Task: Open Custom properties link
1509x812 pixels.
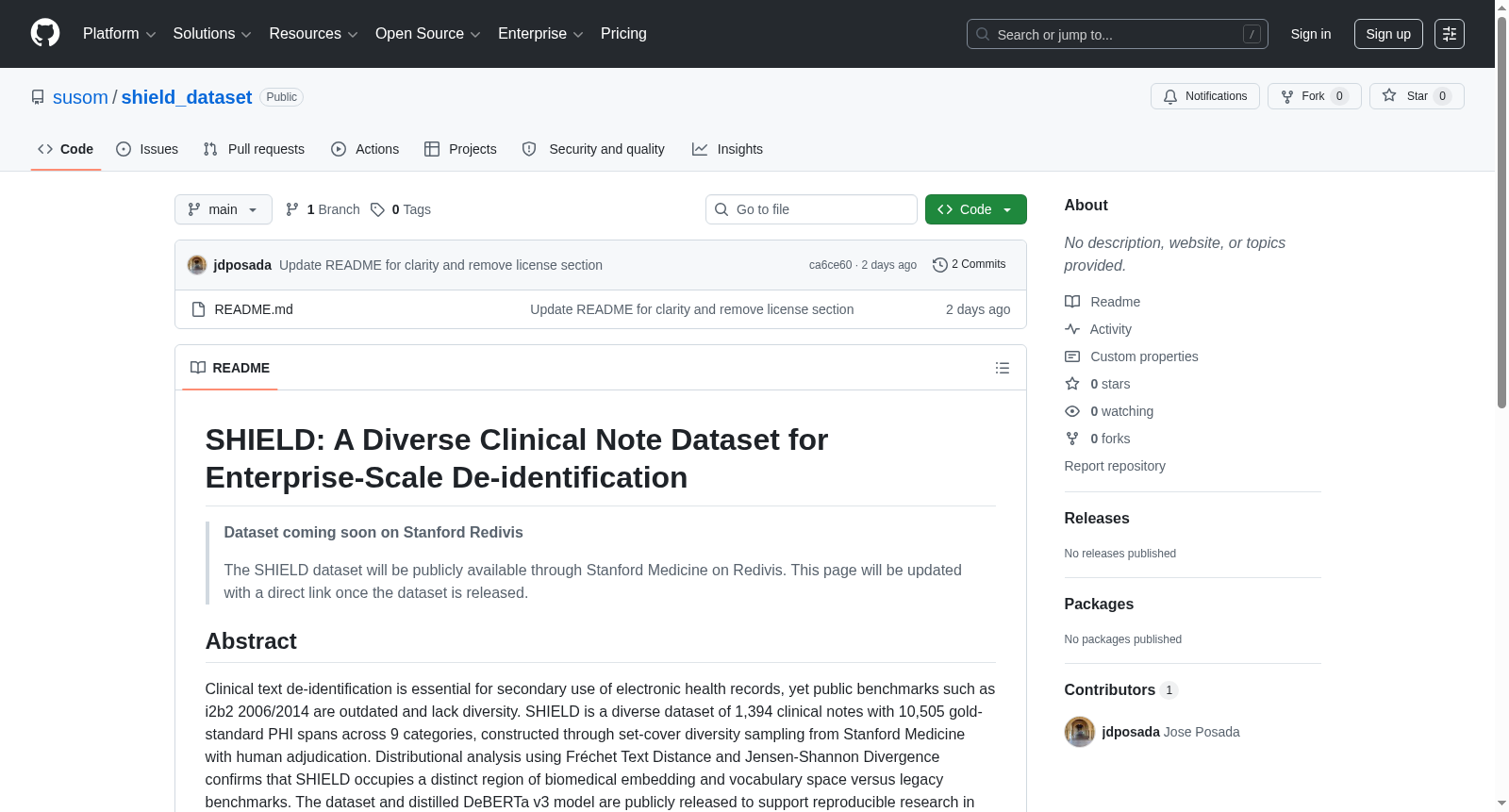Action: pos(1131,356)
